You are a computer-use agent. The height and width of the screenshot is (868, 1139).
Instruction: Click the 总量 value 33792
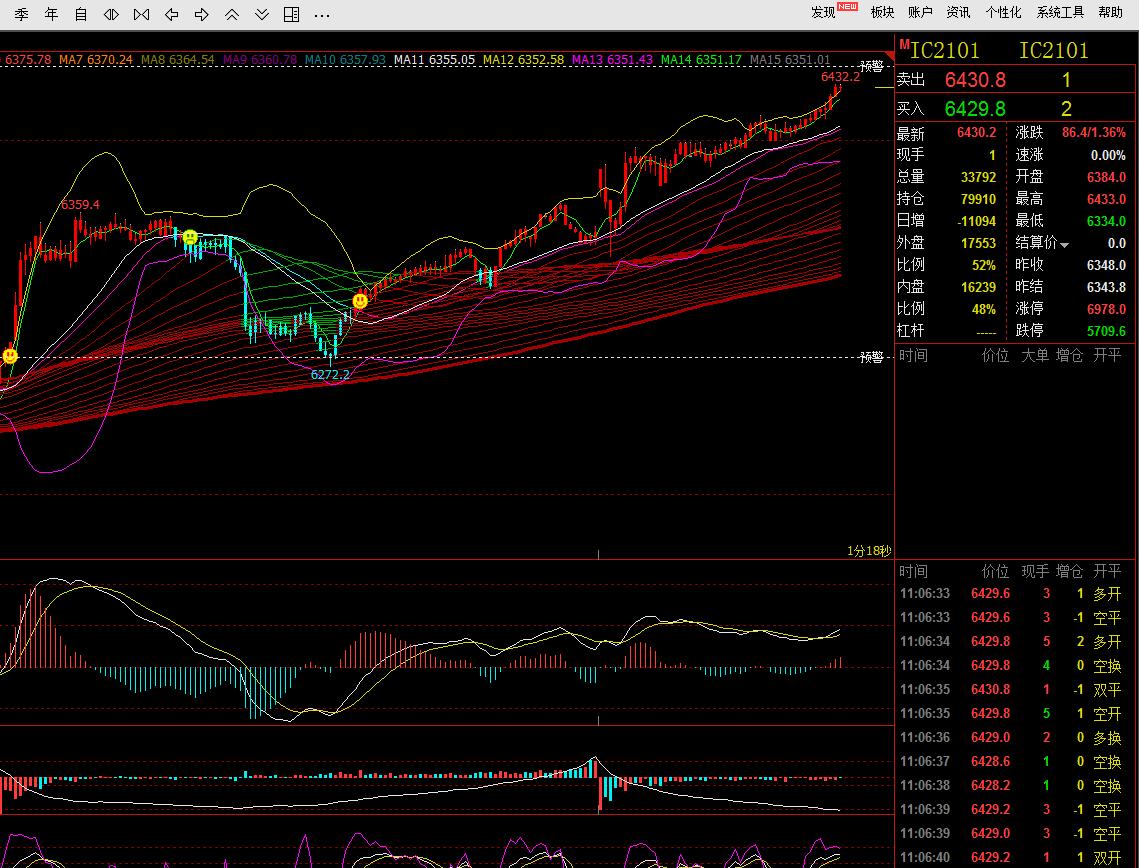(x=978, y=177)
